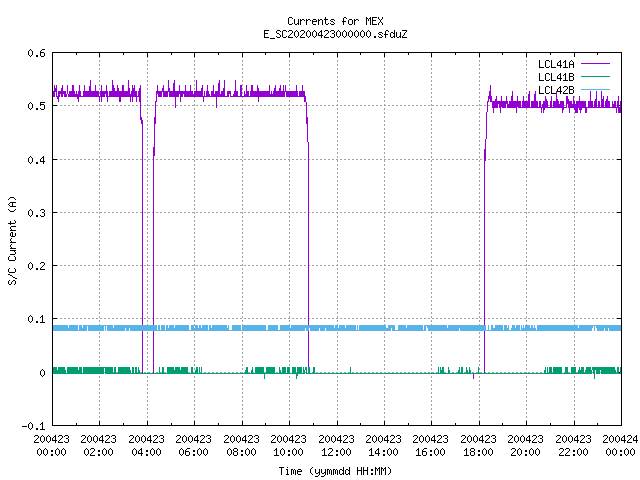This screenshot has width=640, height=480.
Task: Click the 0.4 y-axis tick value
Action: click(36, 160)
